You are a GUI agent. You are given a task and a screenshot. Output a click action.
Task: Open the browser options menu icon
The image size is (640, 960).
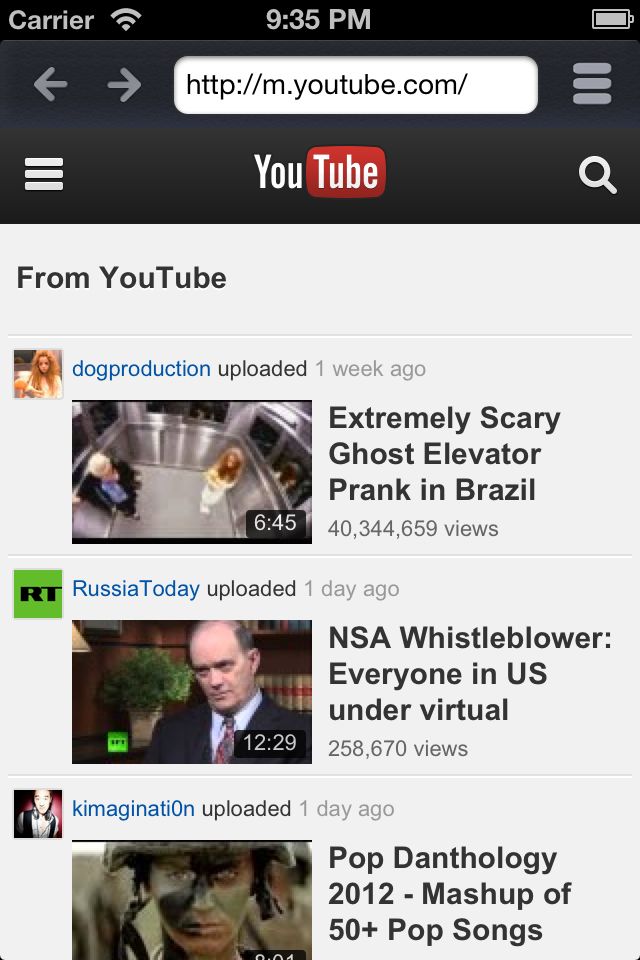[x=592, y=84]
